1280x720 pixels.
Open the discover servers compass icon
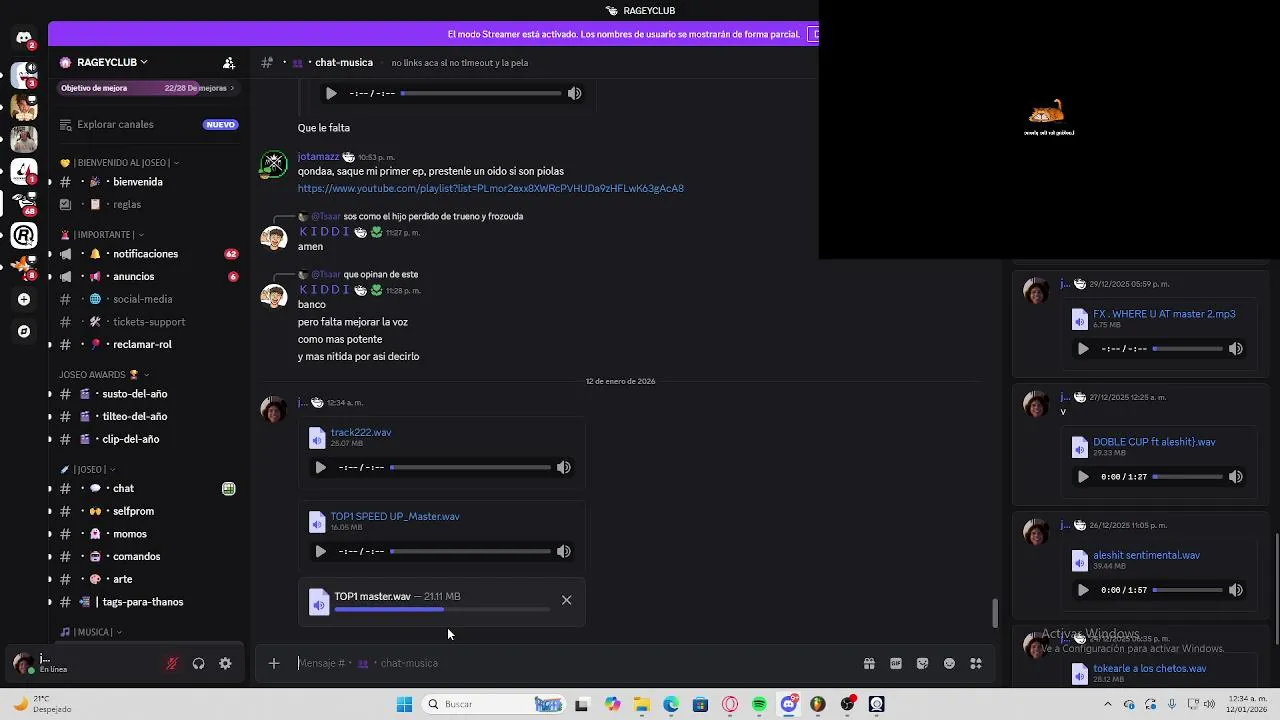coord(24,331)
